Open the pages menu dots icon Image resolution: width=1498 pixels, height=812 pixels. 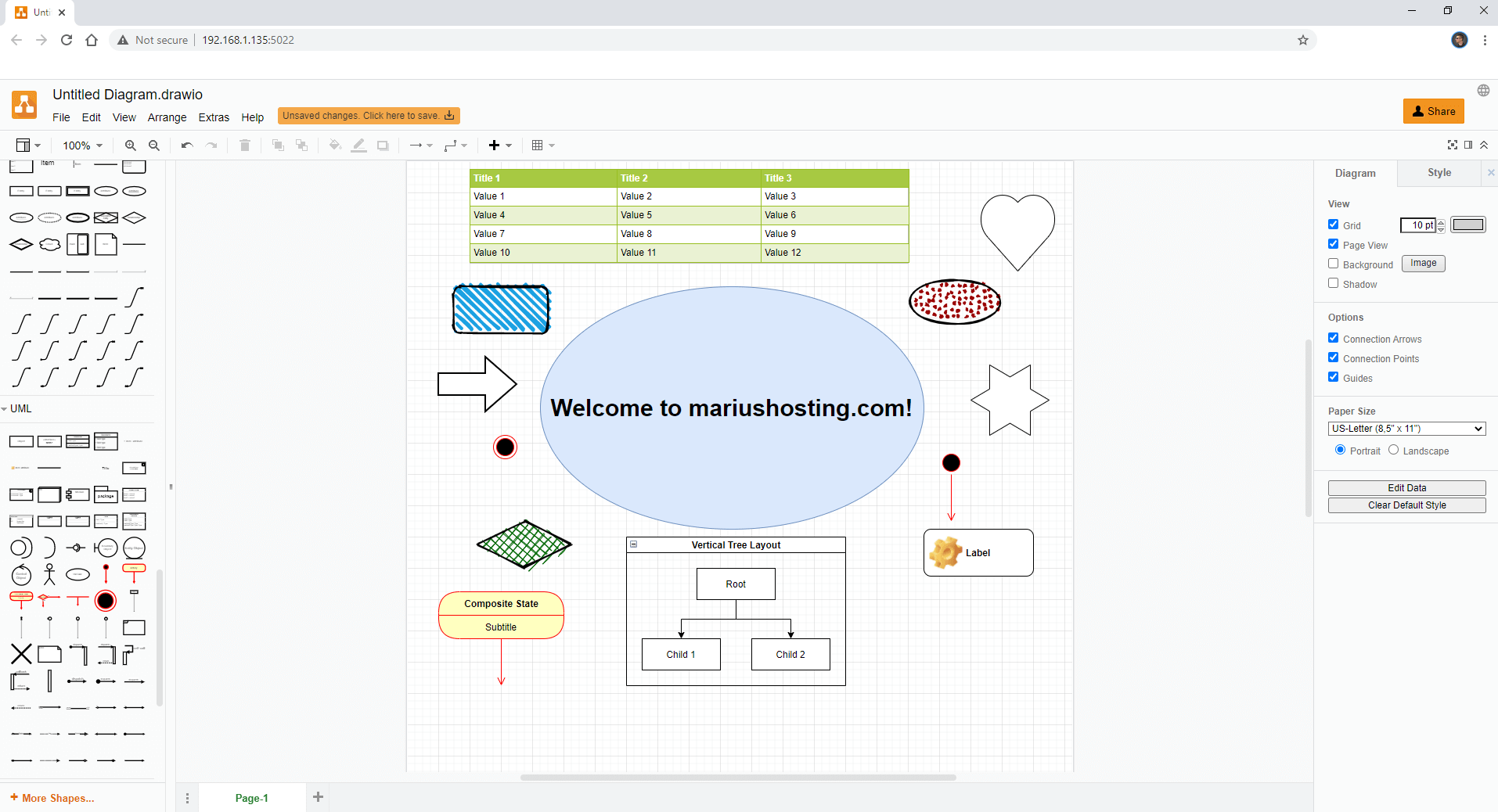tap(187, 798)
